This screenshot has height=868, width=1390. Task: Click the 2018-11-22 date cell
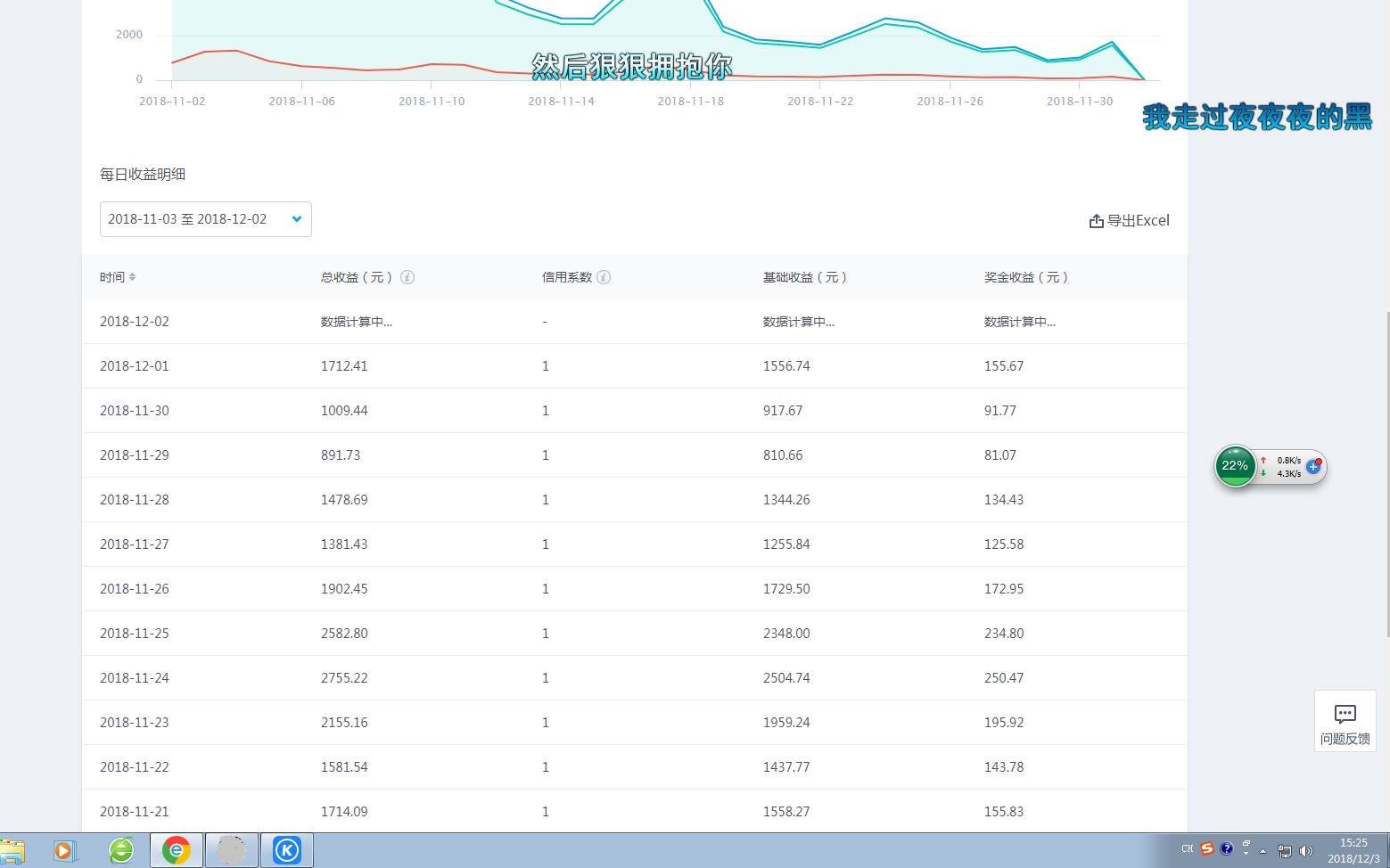pos(135,767)
